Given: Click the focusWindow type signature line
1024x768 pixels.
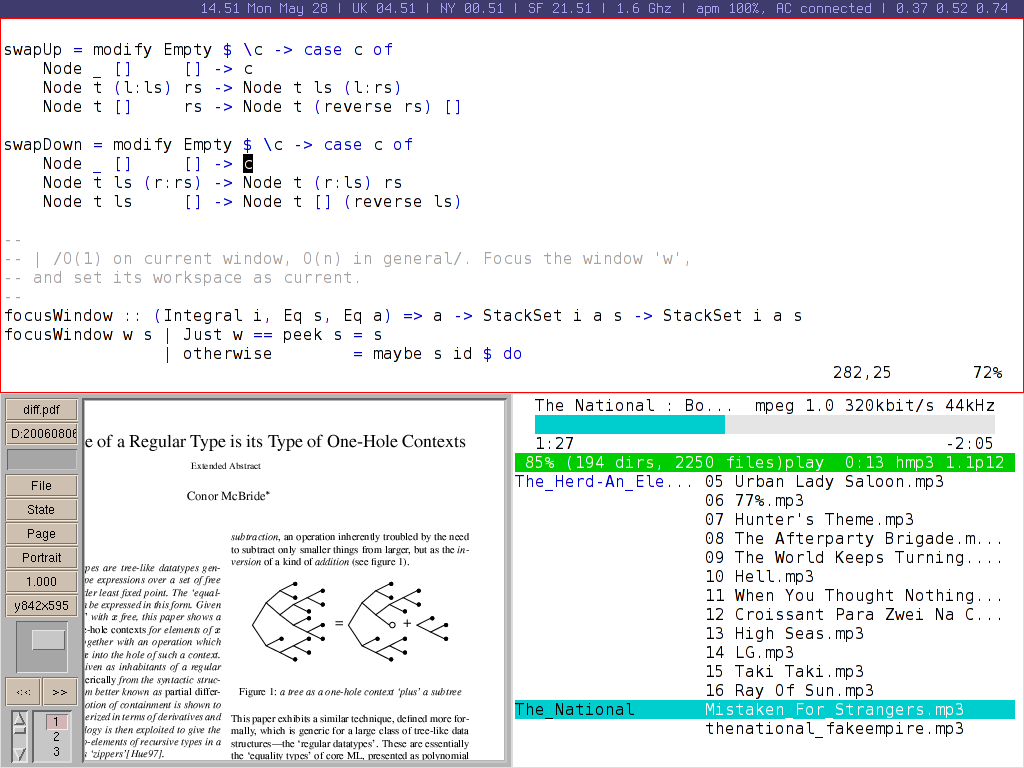Looking at the screenshot, I should click(403, 315).
